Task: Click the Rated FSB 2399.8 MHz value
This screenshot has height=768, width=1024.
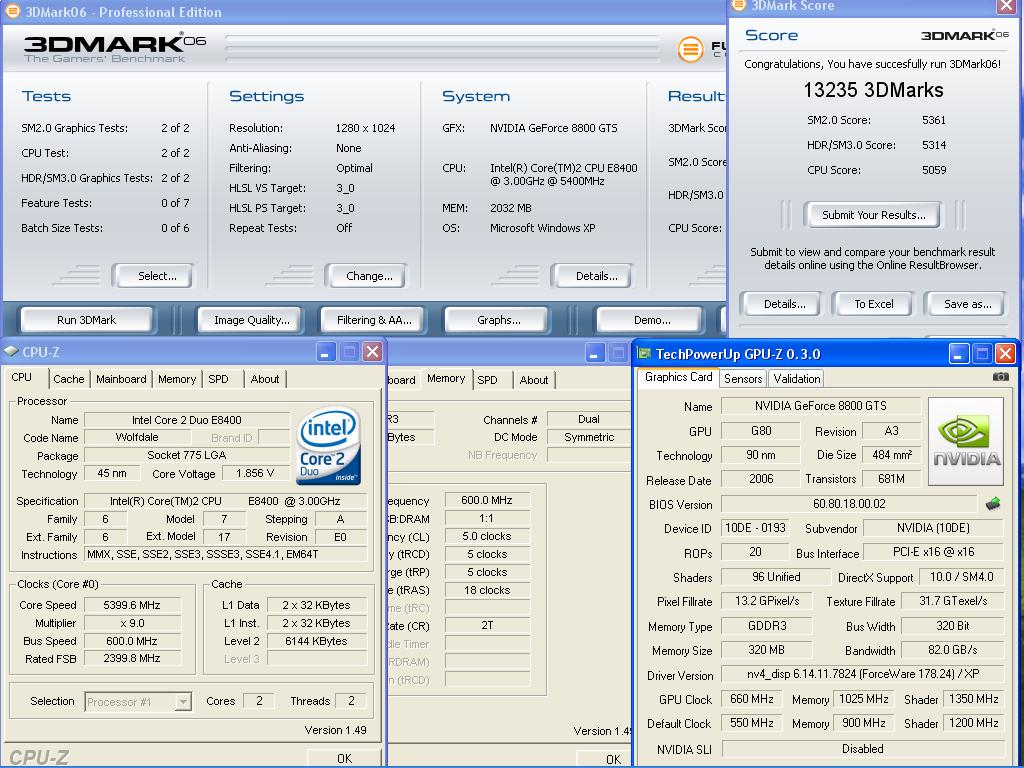Action: pyautogui.click(x=132, y=658)
